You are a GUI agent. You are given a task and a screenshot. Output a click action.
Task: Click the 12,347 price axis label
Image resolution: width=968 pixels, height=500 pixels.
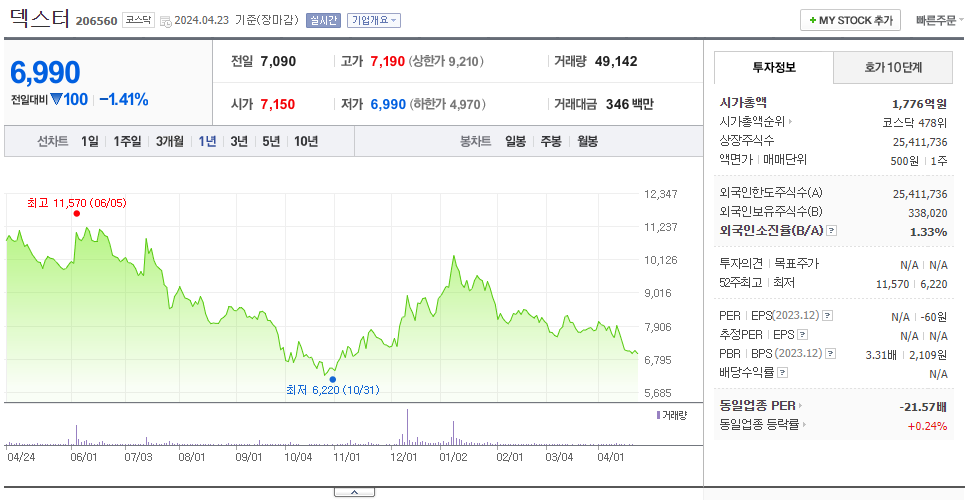tap(661, 194)
